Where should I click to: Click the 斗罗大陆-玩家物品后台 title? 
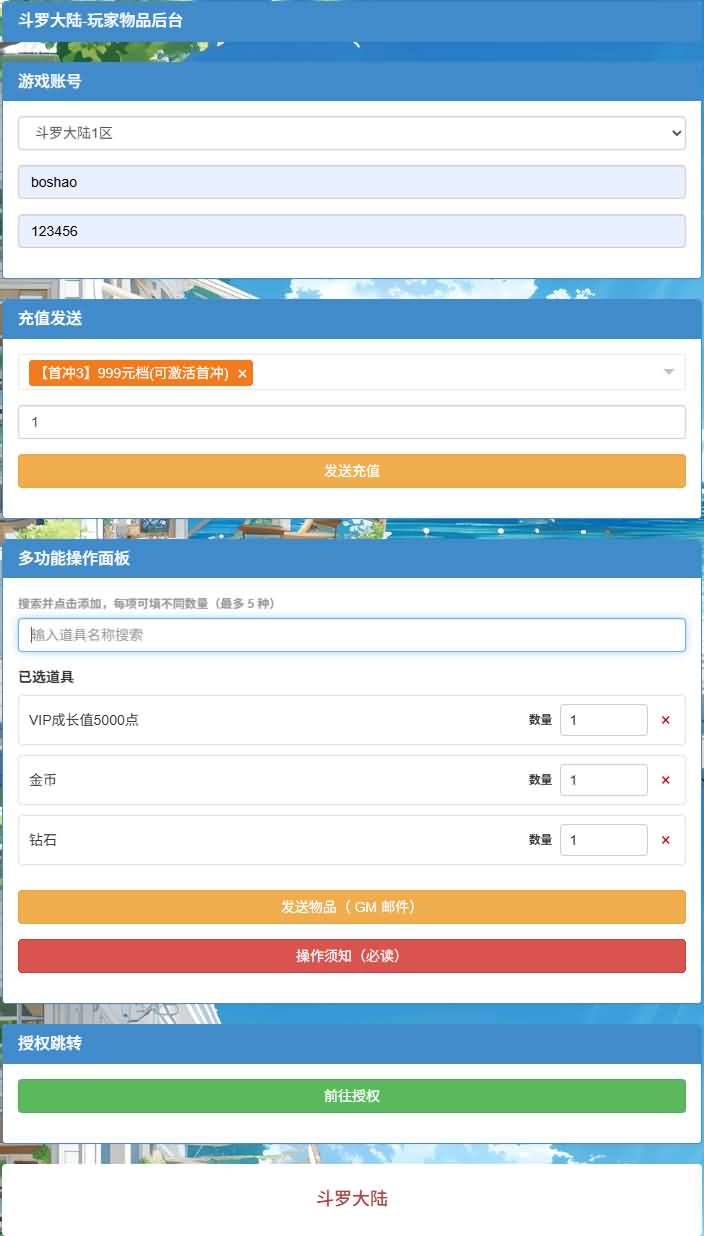click(x=100, y=20)
